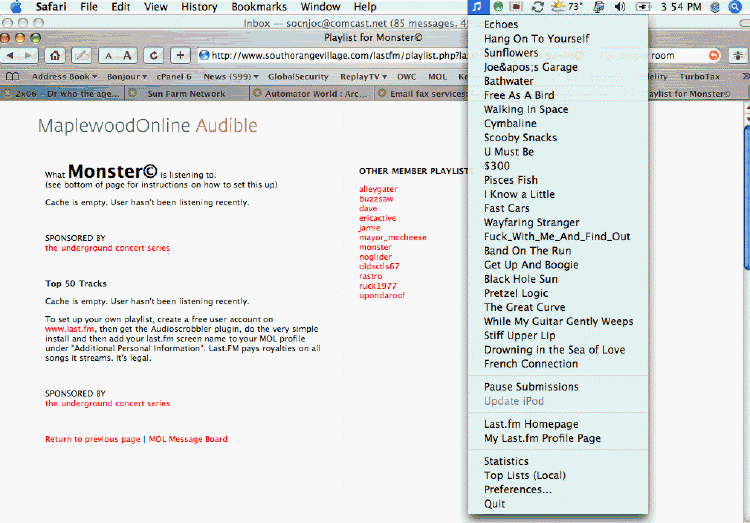
Task: Click the cPanel 6 bookmark
Action: (x=174, y=77)
